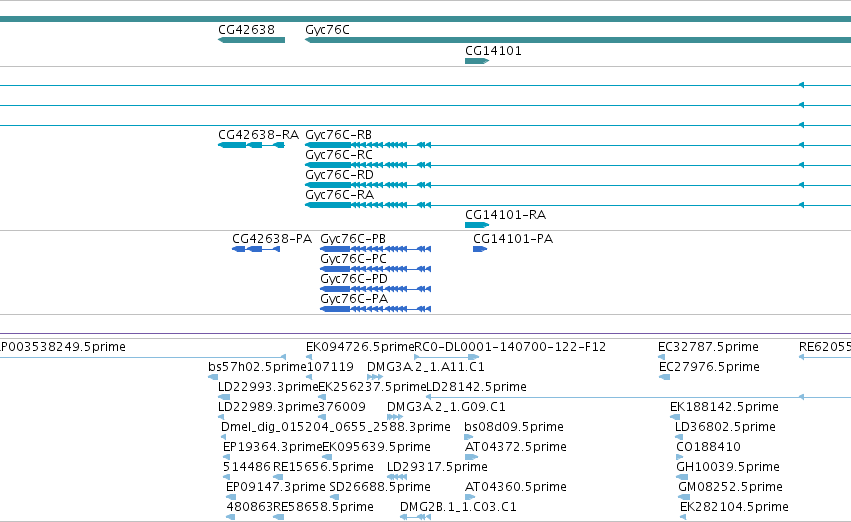The height and width of the screenshot is (522, 851).
Task: Click the LD22993.3prime EST label
Action: 268,387
